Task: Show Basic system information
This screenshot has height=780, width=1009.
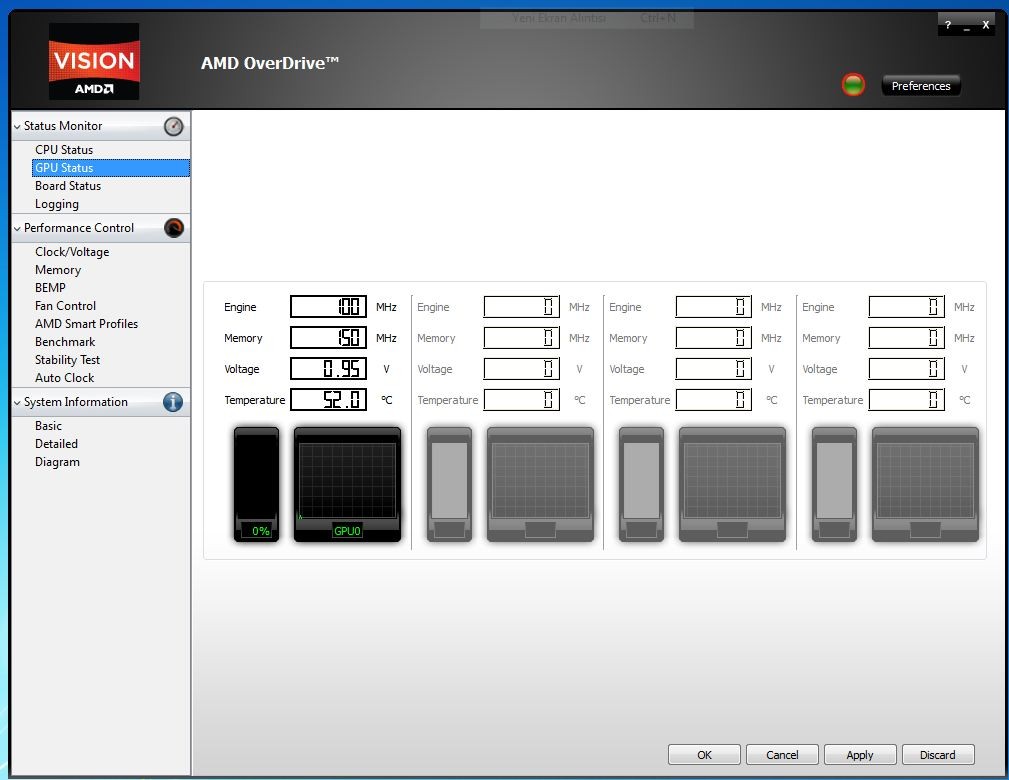Action: (48, 425)
